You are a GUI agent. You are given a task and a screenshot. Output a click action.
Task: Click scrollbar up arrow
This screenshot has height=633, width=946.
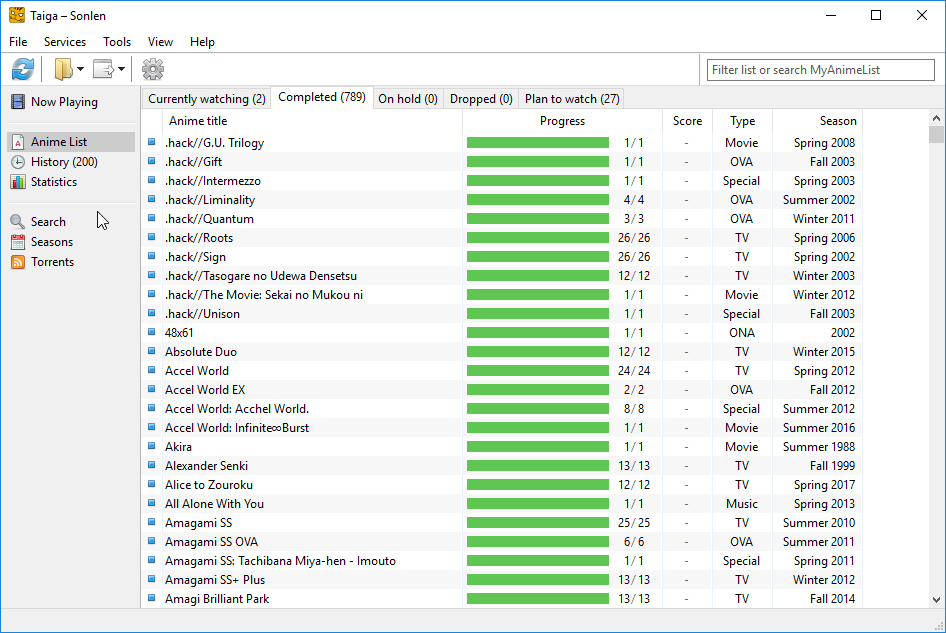[936, 118]
